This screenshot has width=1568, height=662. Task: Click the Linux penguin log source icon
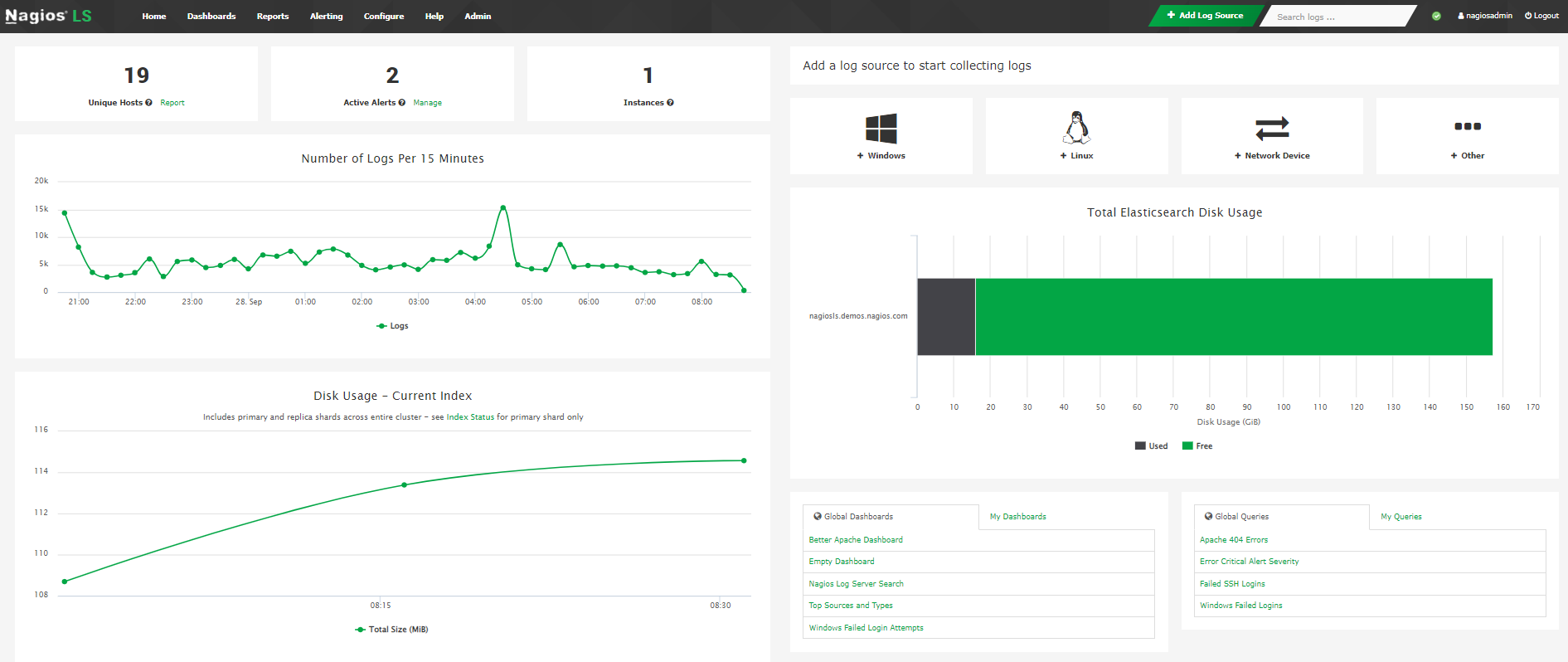(x=1076, y=128)
